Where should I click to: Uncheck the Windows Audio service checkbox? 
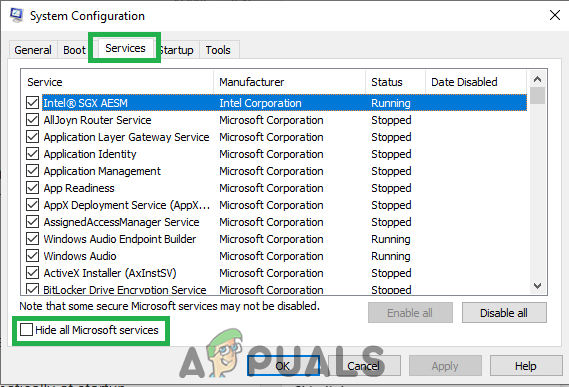coord(32,256)
